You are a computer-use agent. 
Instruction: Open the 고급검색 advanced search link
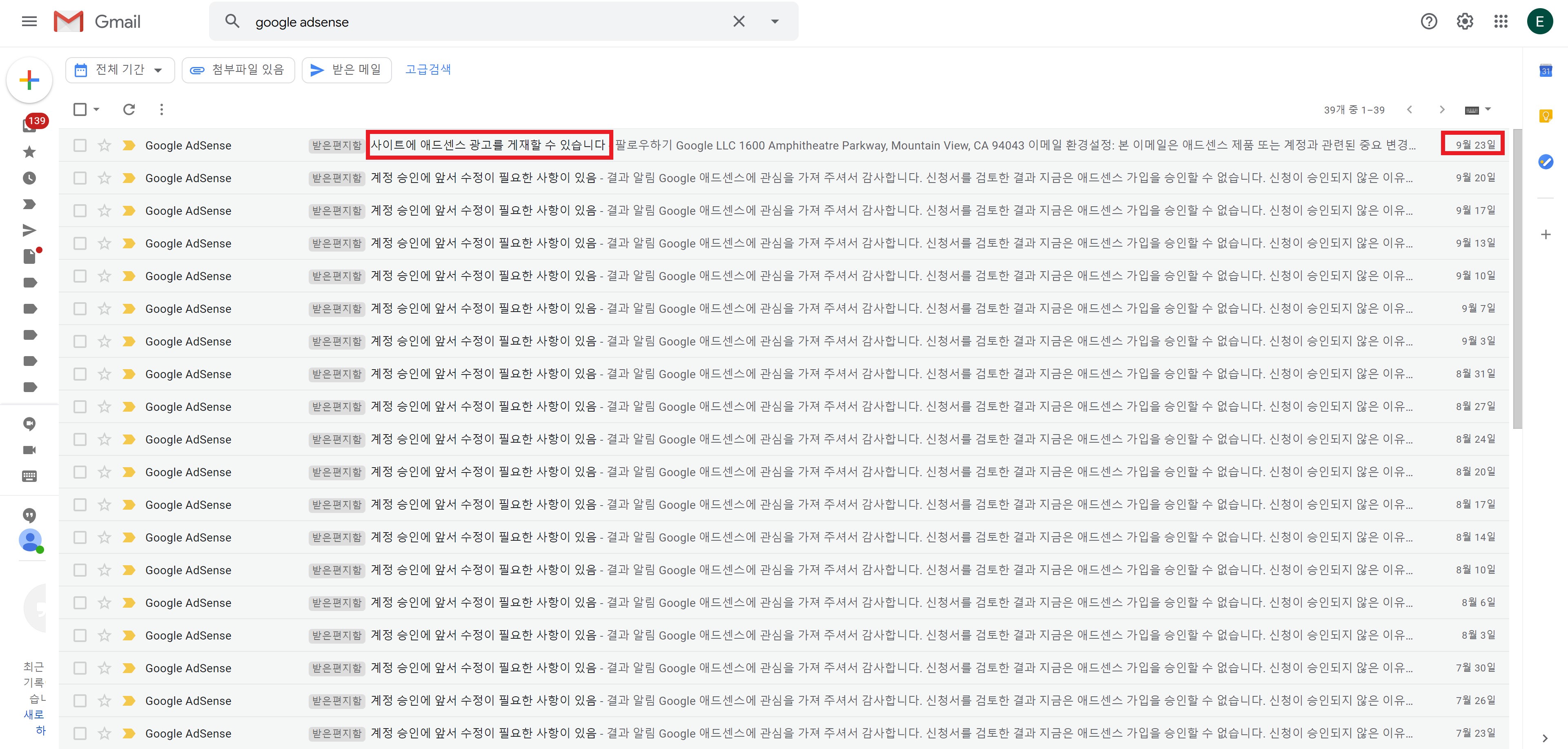coord(428,69)
